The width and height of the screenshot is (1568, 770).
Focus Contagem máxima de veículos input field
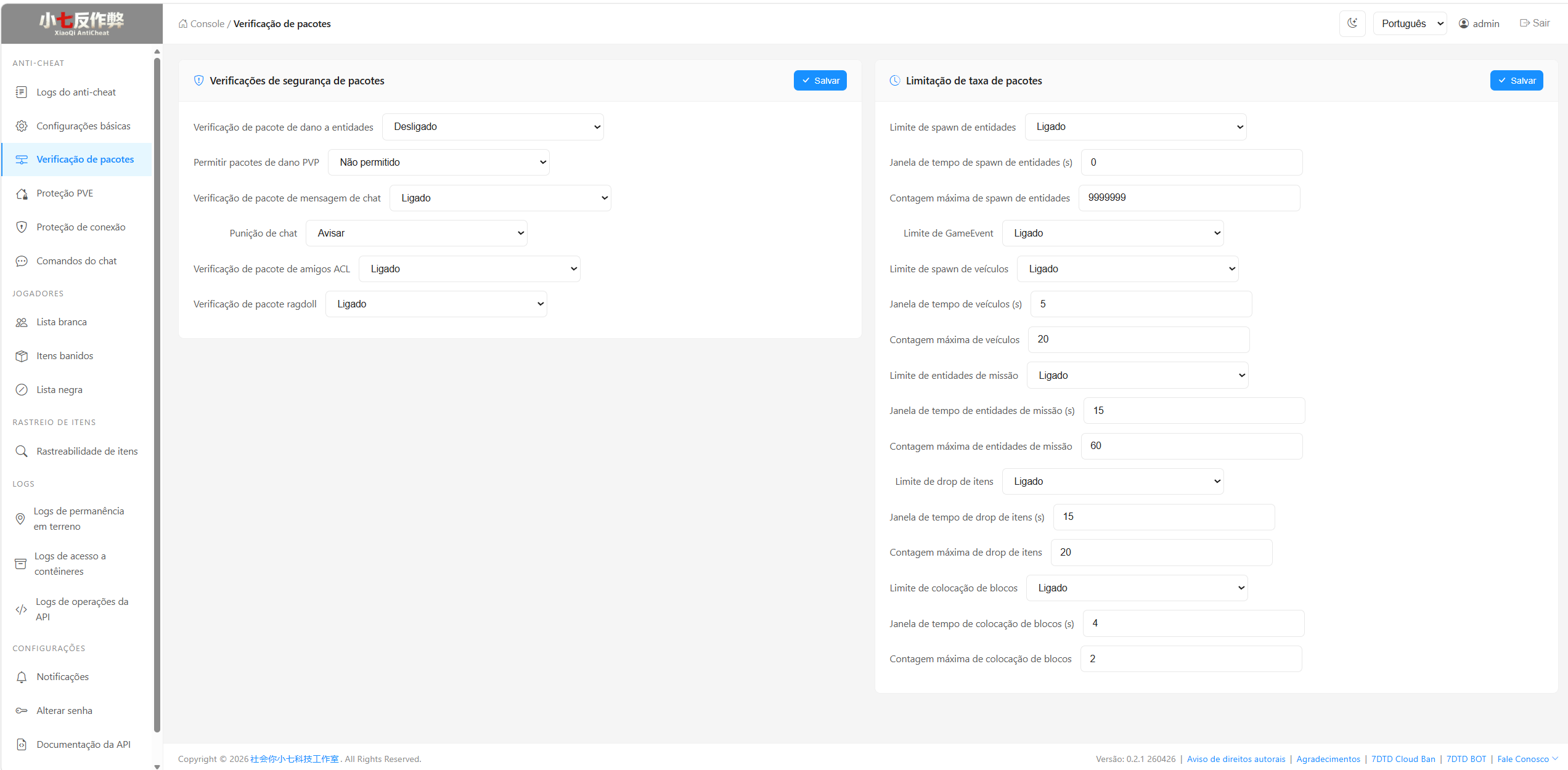pos(1139,339)
